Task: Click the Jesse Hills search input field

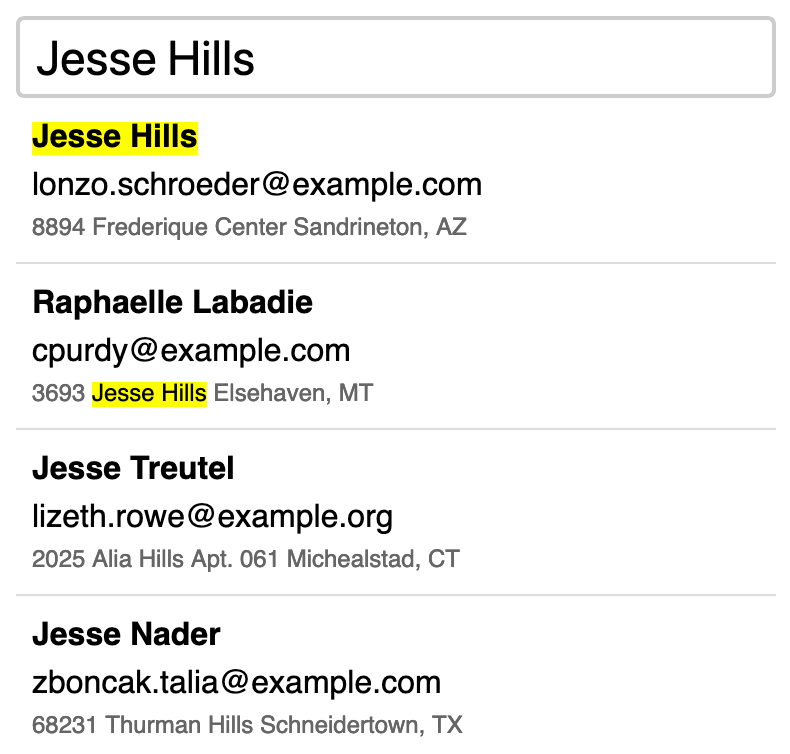Action: (396, 57)
